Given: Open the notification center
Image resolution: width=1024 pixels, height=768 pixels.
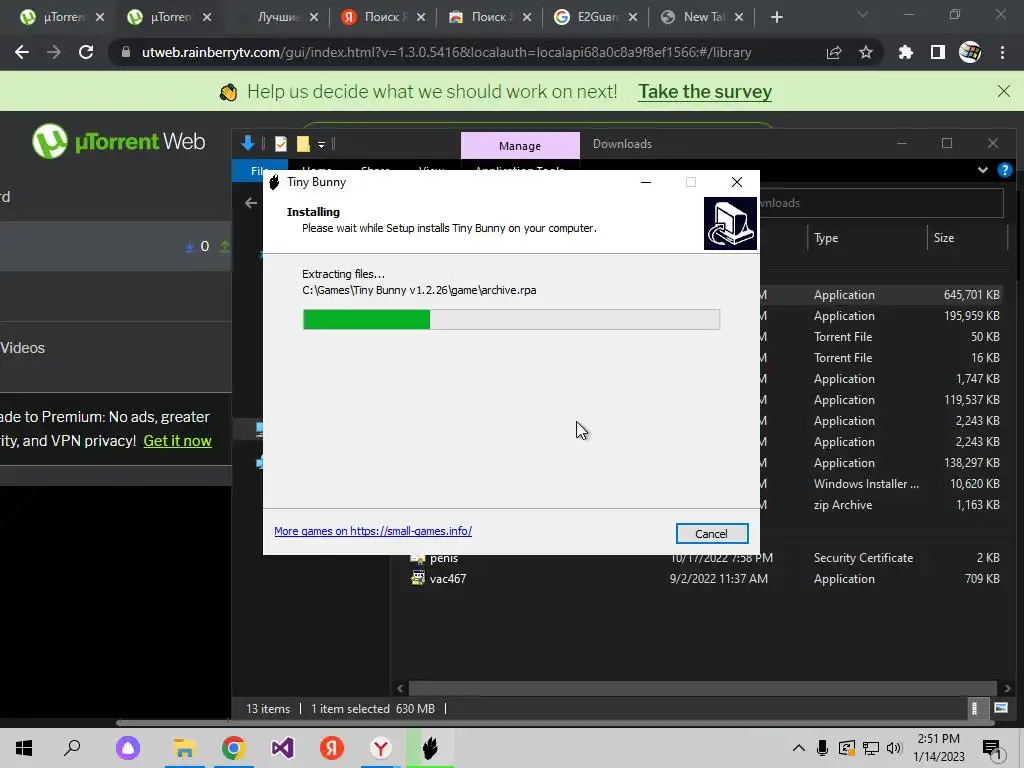Looking at the screenshot, I should click(992, 750).
